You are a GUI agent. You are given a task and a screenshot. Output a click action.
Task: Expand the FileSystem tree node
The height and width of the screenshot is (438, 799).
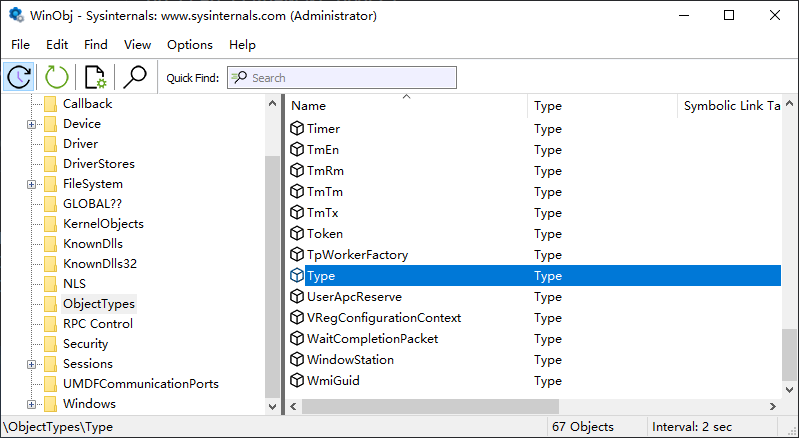(x=32, y=184)
